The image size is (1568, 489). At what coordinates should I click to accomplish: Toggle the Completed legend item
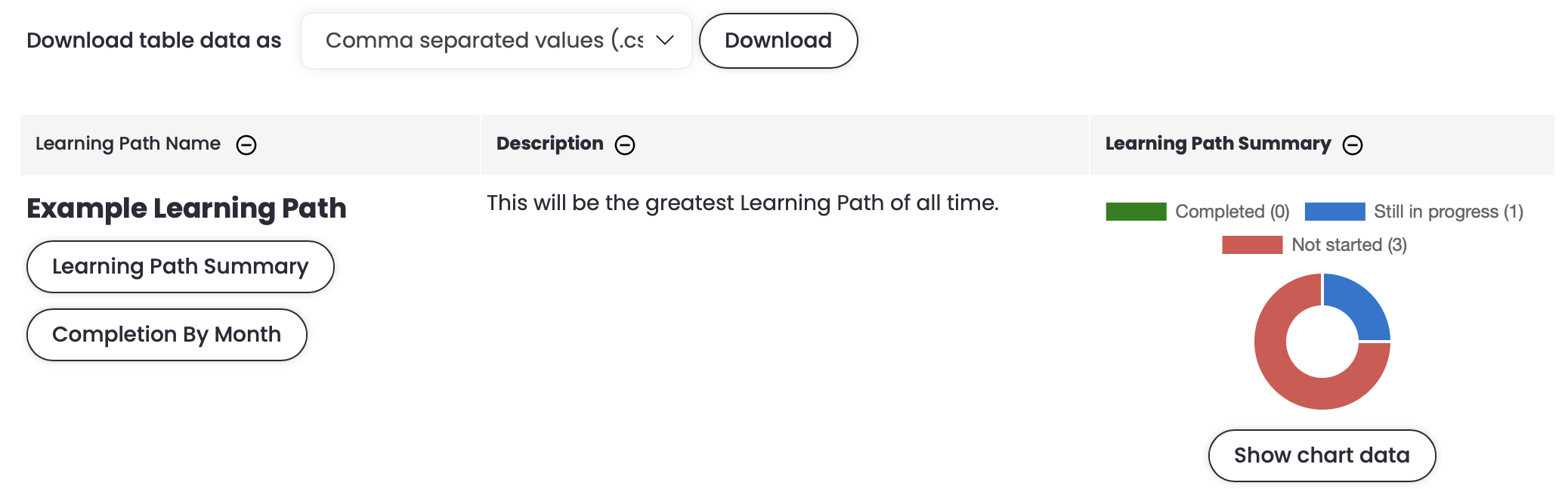pos(1232,212)
